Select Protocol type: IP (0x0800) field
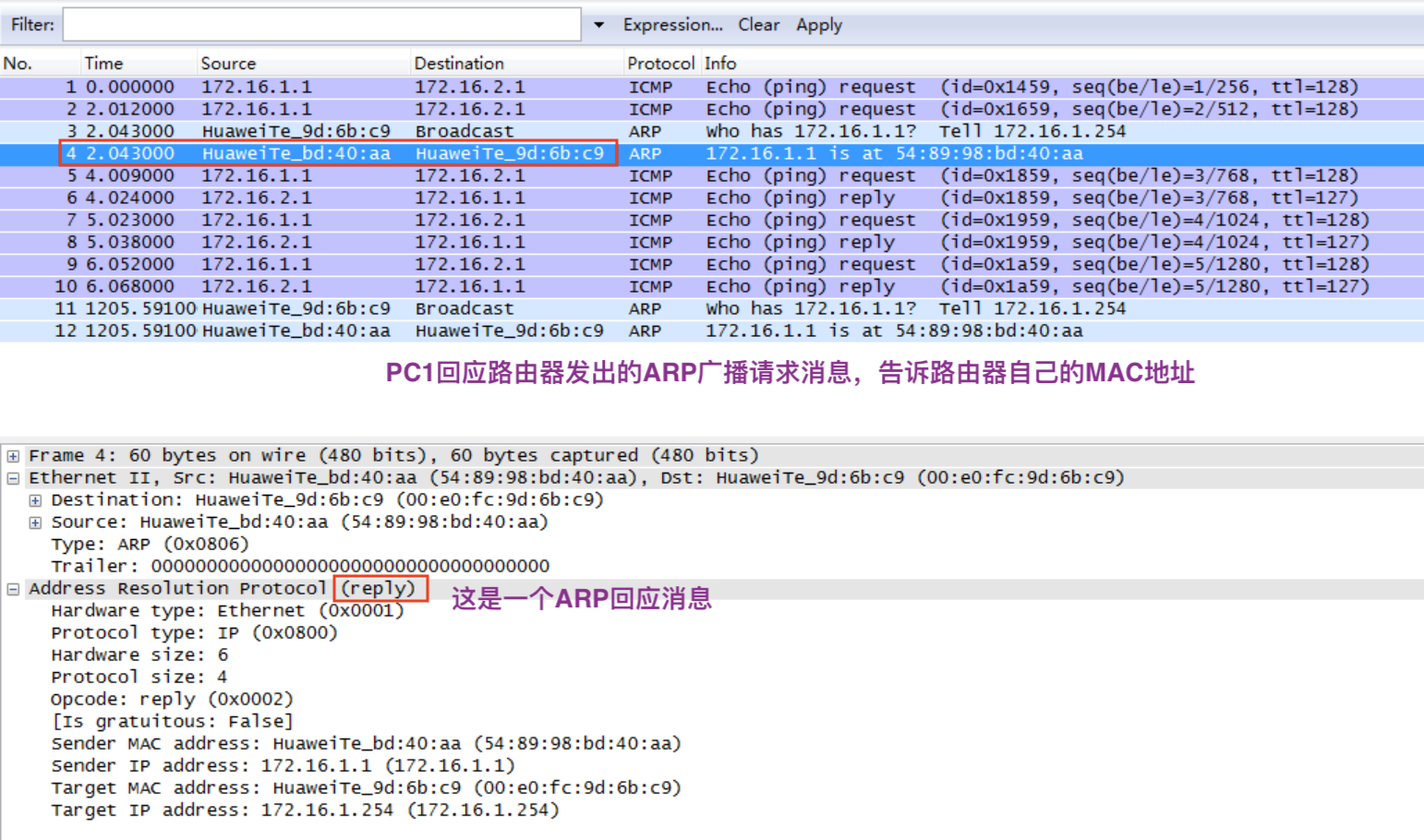The image size is (1424, 840). click(x=194, y=632)
